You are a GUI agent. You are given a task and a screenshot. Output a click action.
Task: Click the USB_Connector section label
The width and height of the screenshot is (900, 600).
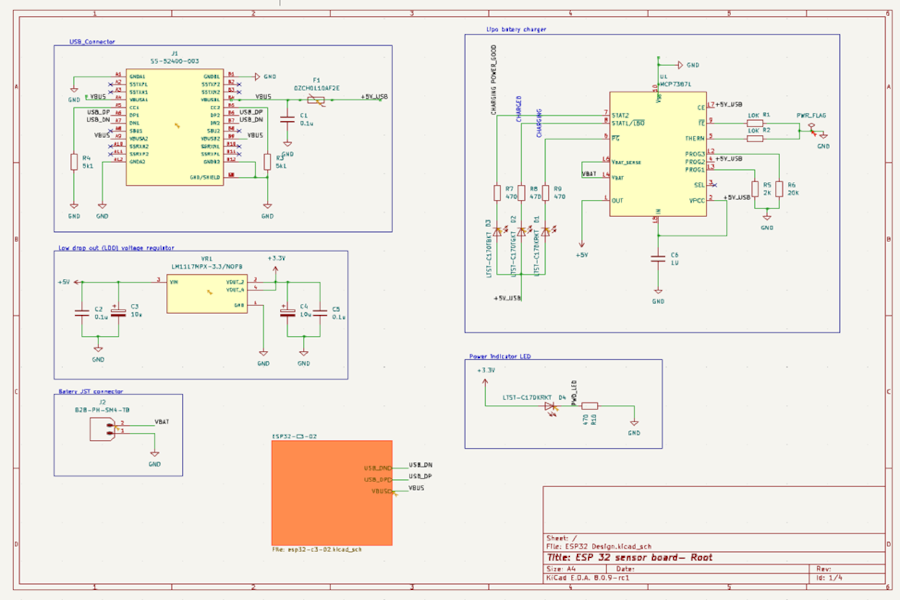click(x=92, y=42)
